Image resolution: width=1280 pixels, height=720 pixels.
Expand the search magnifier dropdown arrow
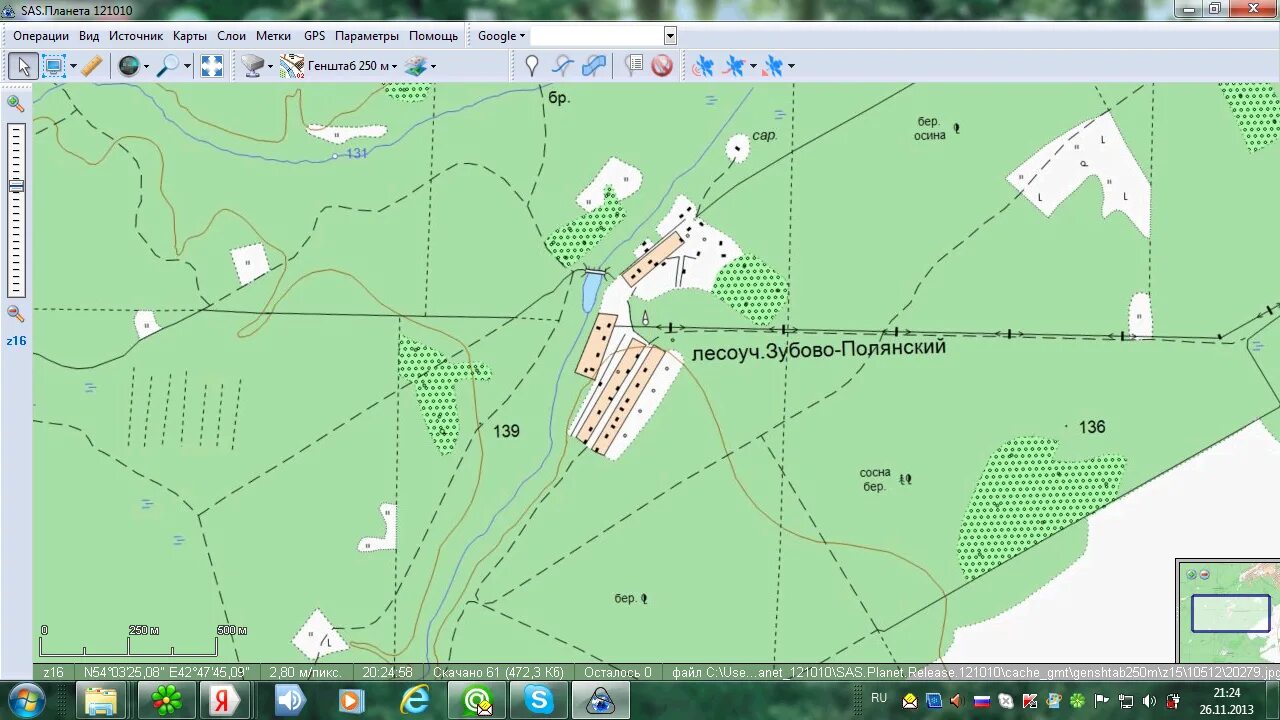tap(187, 67)
